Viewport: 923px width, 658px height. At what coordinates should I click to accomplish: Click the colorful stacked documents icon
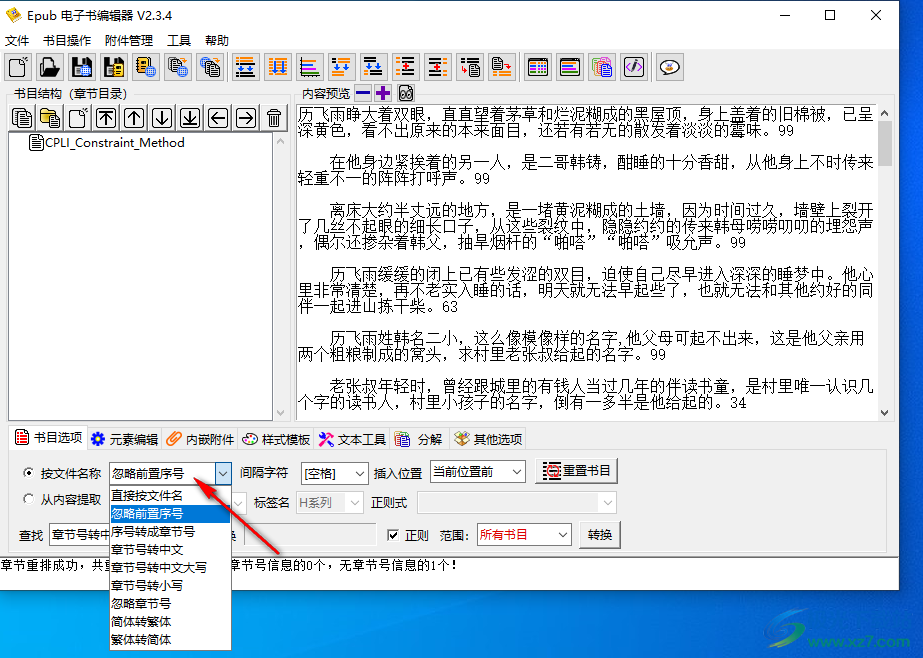(602, 67)
